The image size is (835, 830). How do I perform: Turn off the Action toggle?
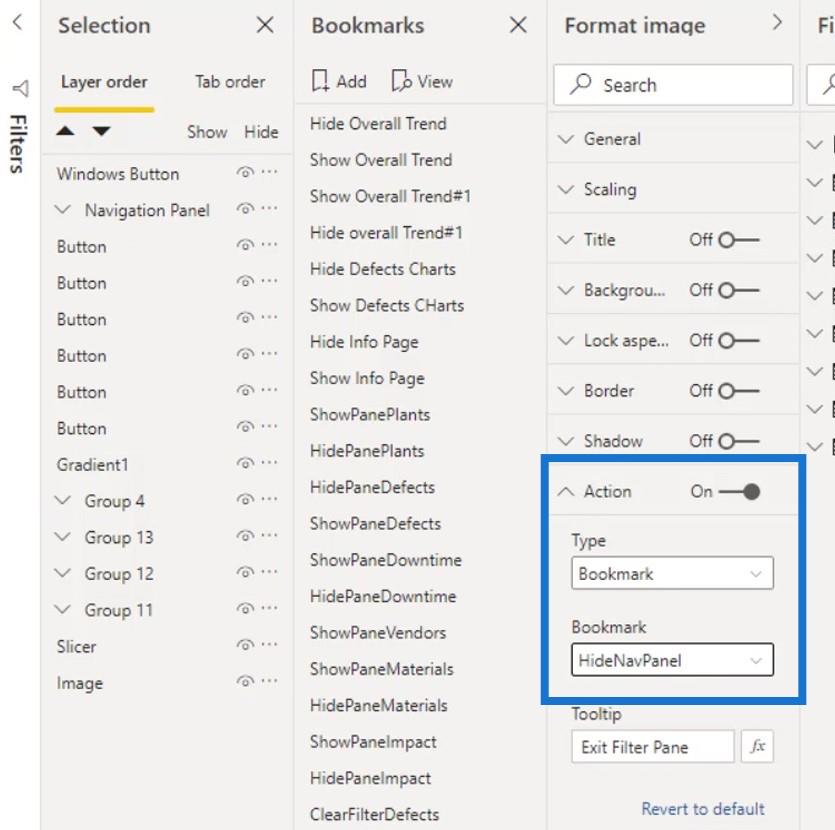[739, 491]
